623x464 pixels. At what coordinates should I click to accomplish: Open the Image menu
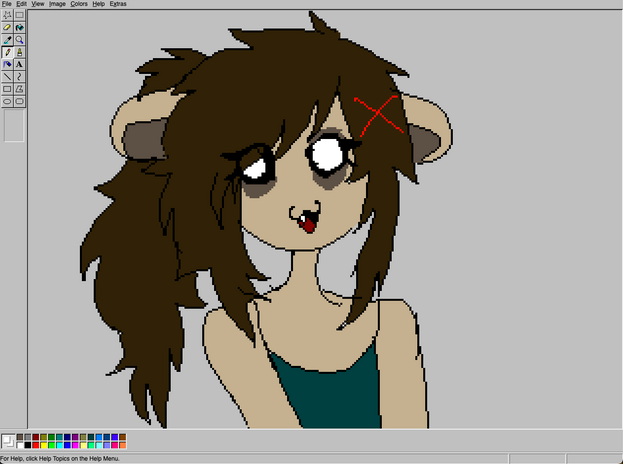[57, 4]
